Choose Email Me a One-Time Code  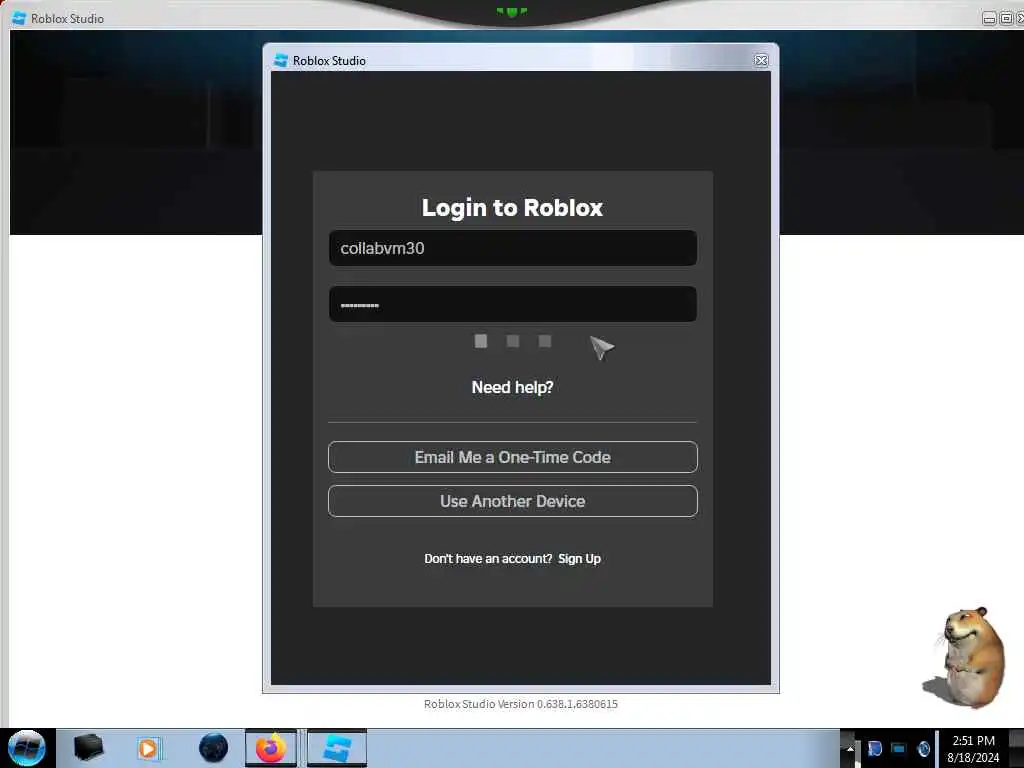pos(513,457)
